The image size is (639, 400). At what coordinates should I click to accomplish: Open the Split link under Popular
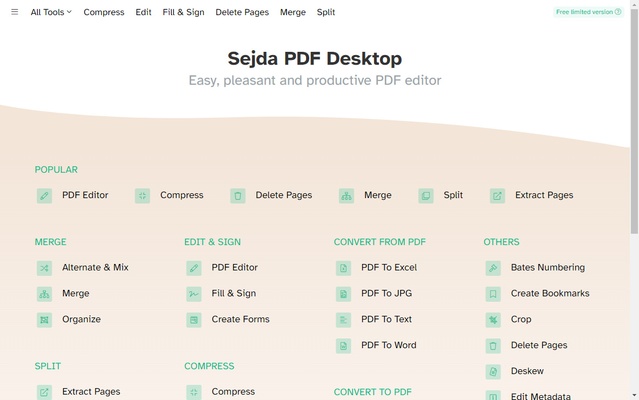(453, 195)
